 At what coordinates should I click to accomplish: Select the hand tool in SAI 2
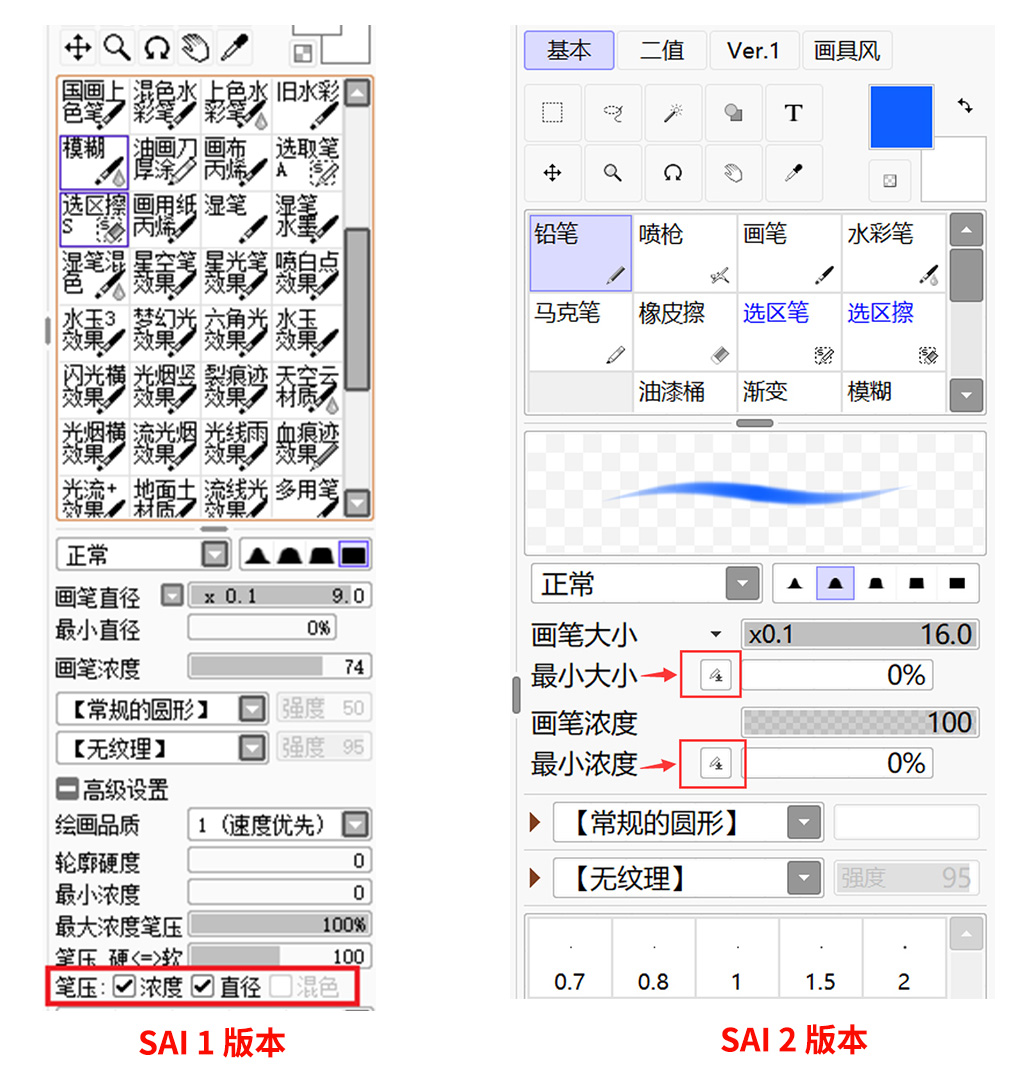(733, 172)
